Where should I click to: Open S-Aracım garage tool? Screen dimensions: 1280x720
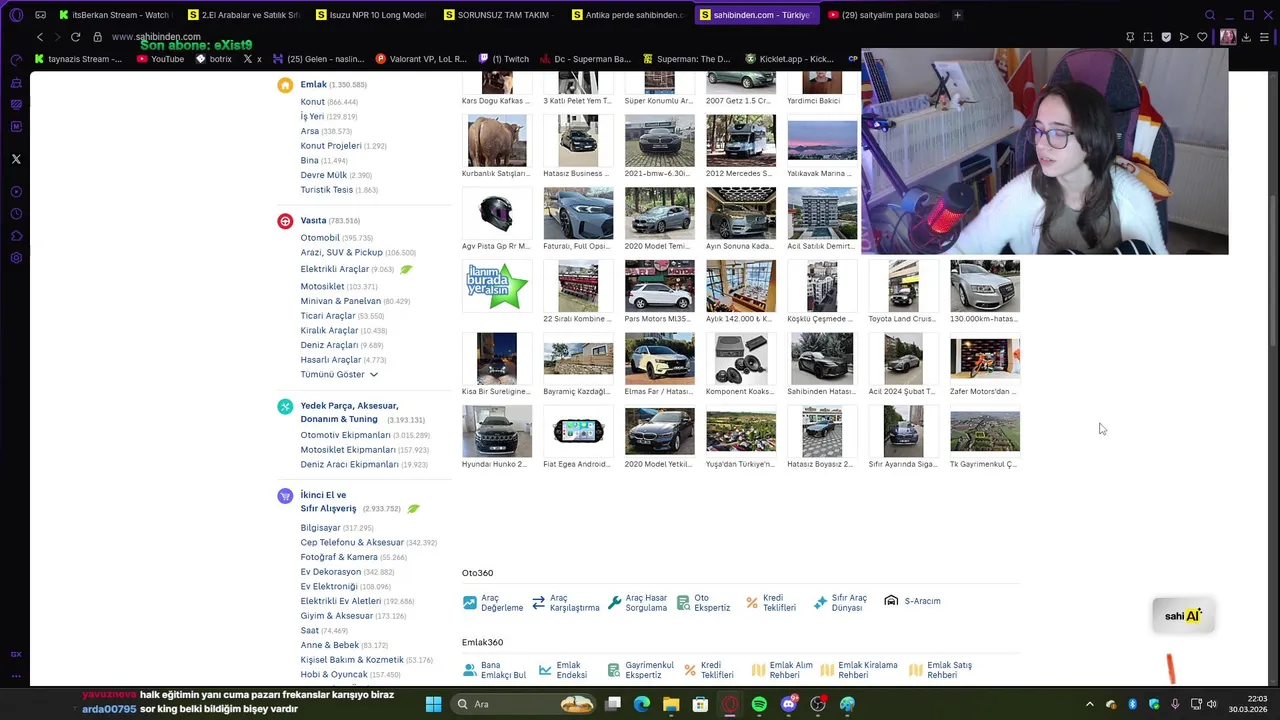tap(912, 601)
